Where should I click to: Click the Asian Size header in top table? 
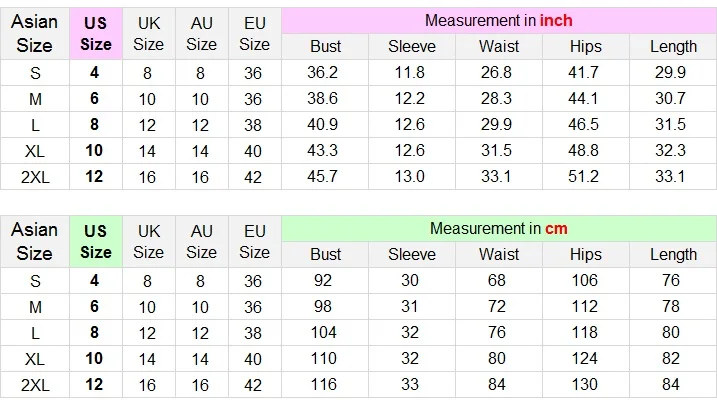35,33
